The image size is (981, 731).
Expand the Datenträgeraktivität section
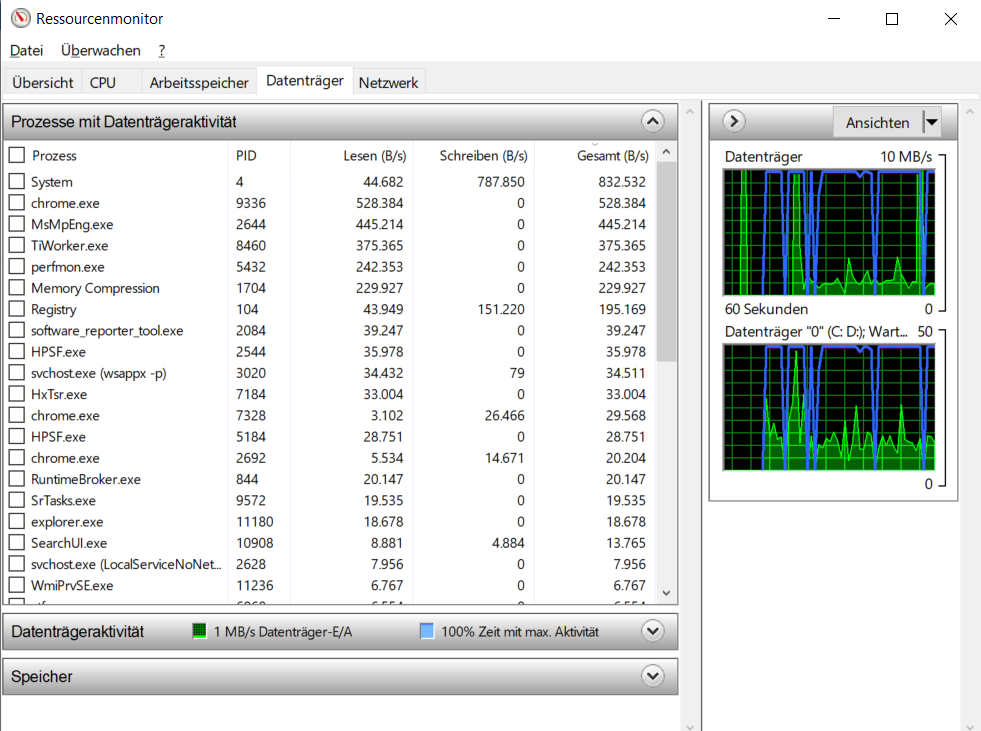tap(653, 631)
